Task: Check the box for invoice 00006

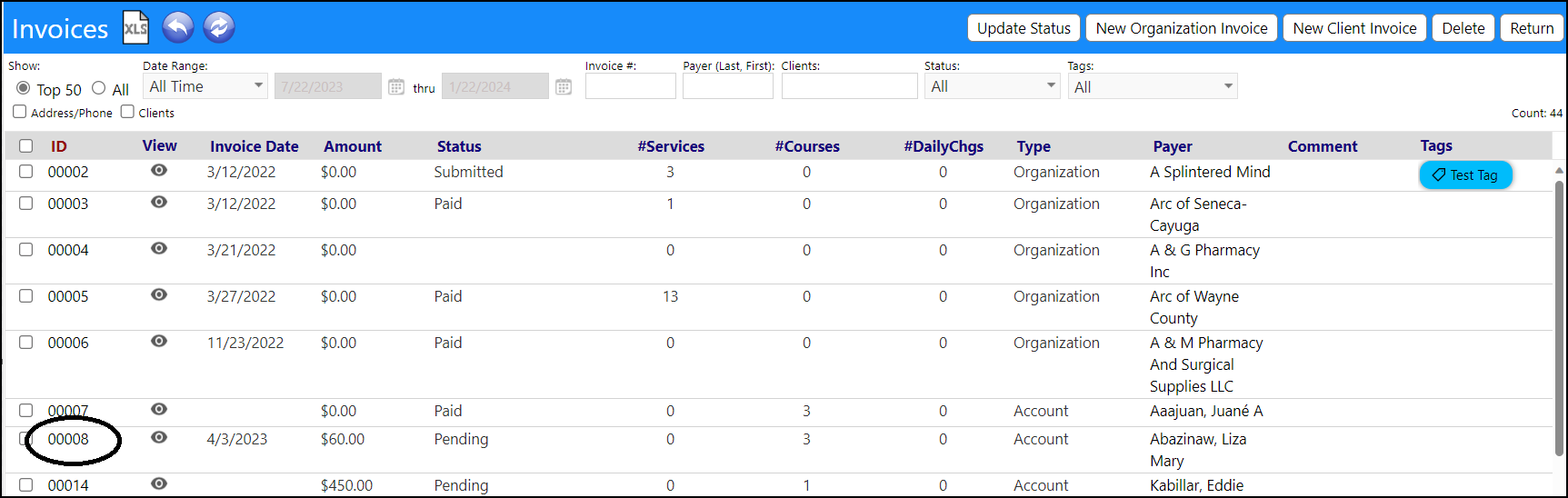Action: coord(26,343)
